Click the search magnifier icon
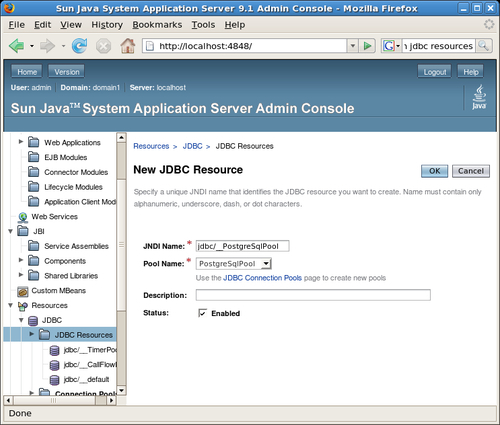 (484, 46)
